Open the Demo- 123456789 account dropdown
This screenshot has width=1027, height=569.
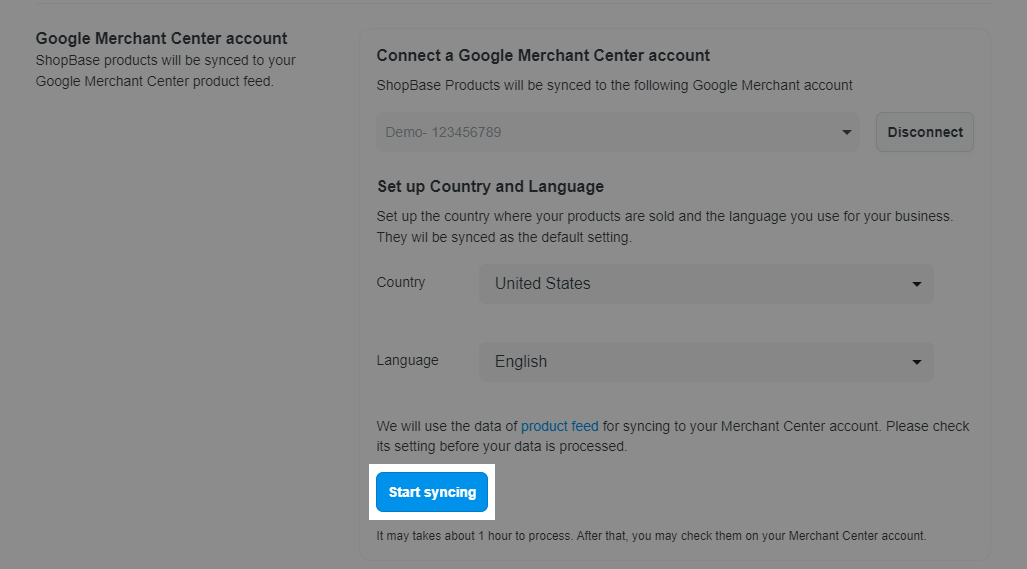click(618, 132)
